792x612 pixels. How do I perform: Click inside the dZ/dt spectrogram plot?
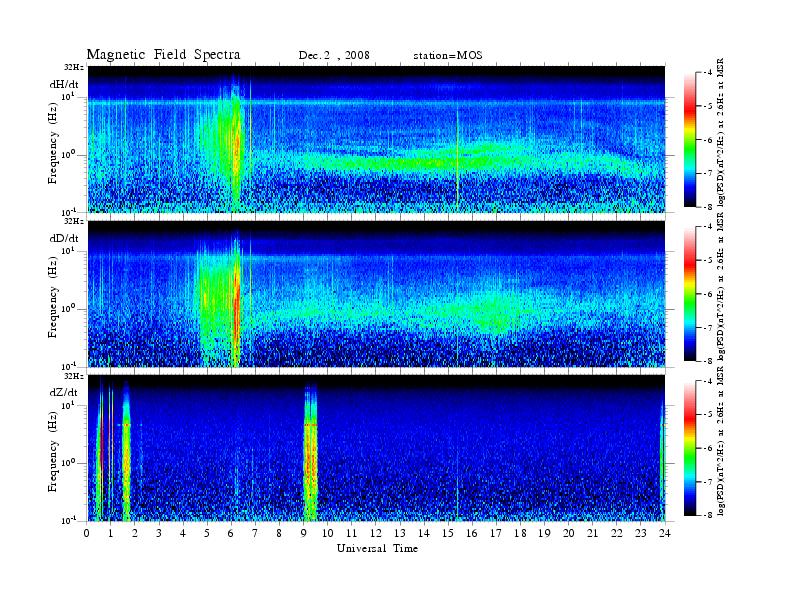[376, 448]
